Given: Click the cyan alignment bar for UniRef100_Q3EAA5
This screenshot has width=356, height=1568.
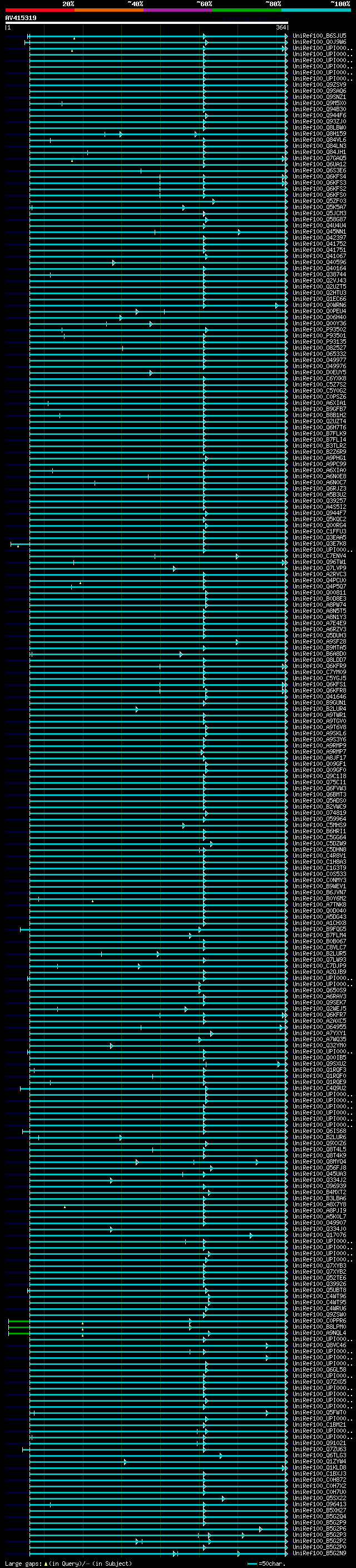Looking at the screenshot, I should [158, 537].
